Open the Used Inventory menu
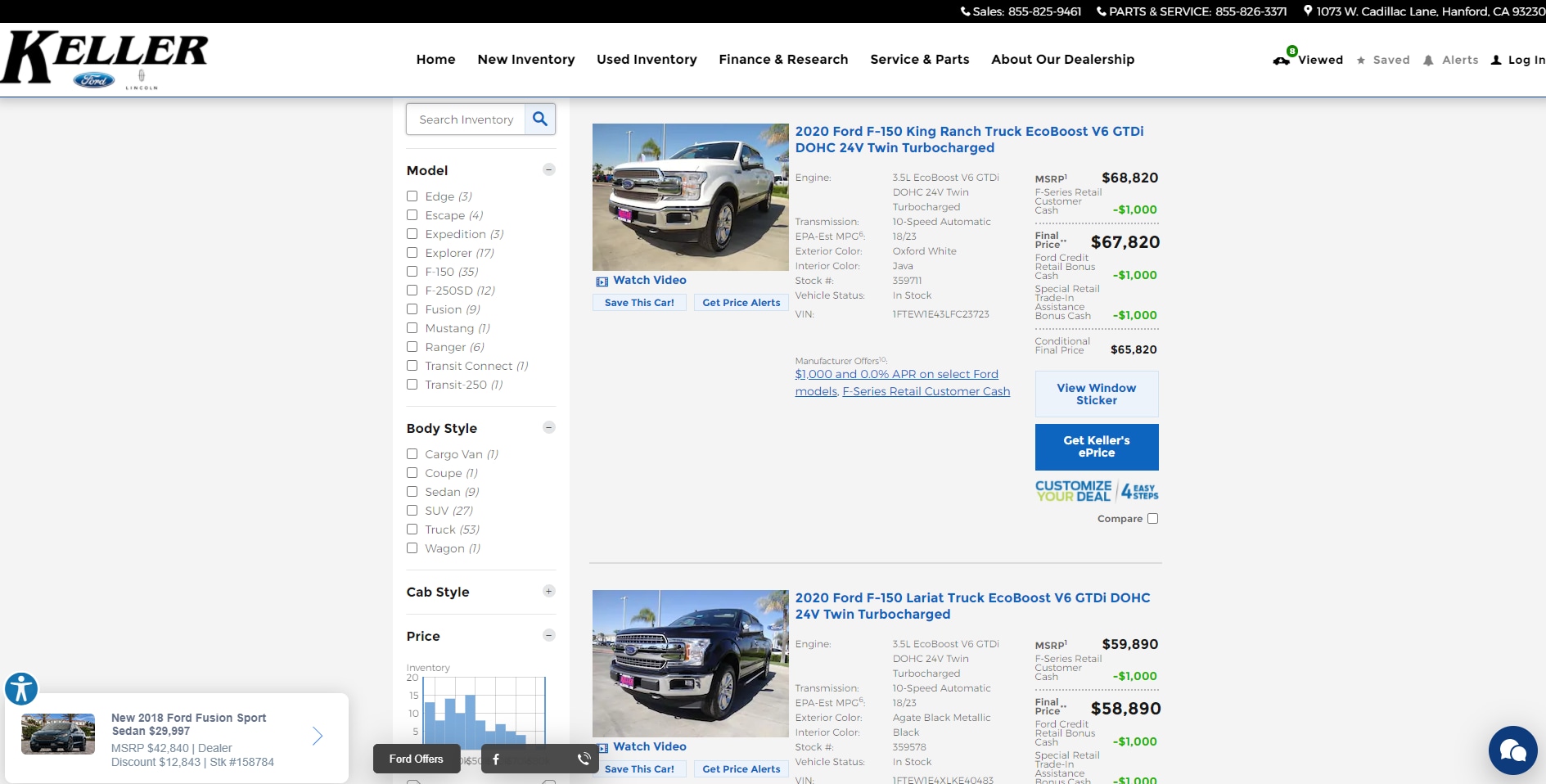Screen dimensions: 1546x784 tap(647, 60)
